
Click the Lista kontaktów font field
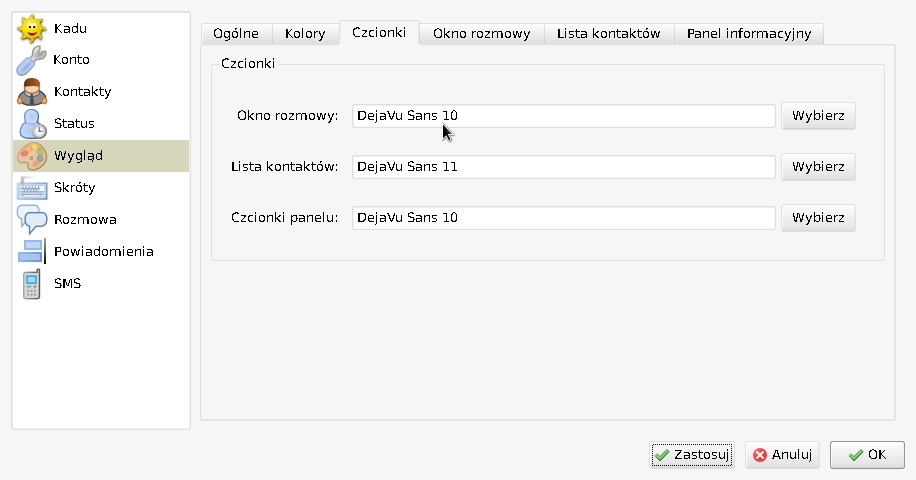[x=564, y=167]
